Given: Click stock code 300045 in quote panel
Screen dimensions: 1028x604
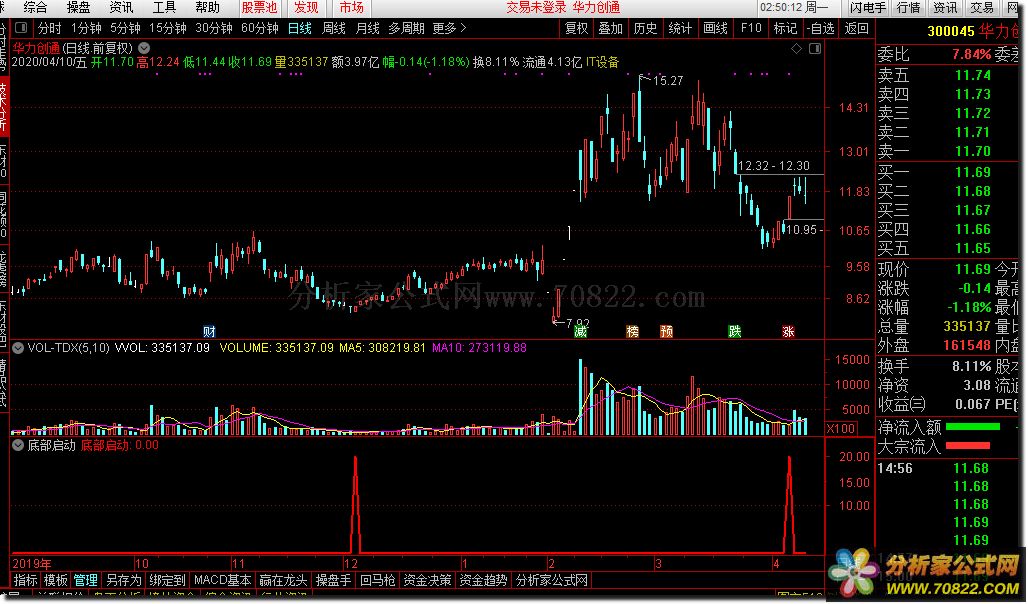Looking at the screenshot, I should 951,31.
